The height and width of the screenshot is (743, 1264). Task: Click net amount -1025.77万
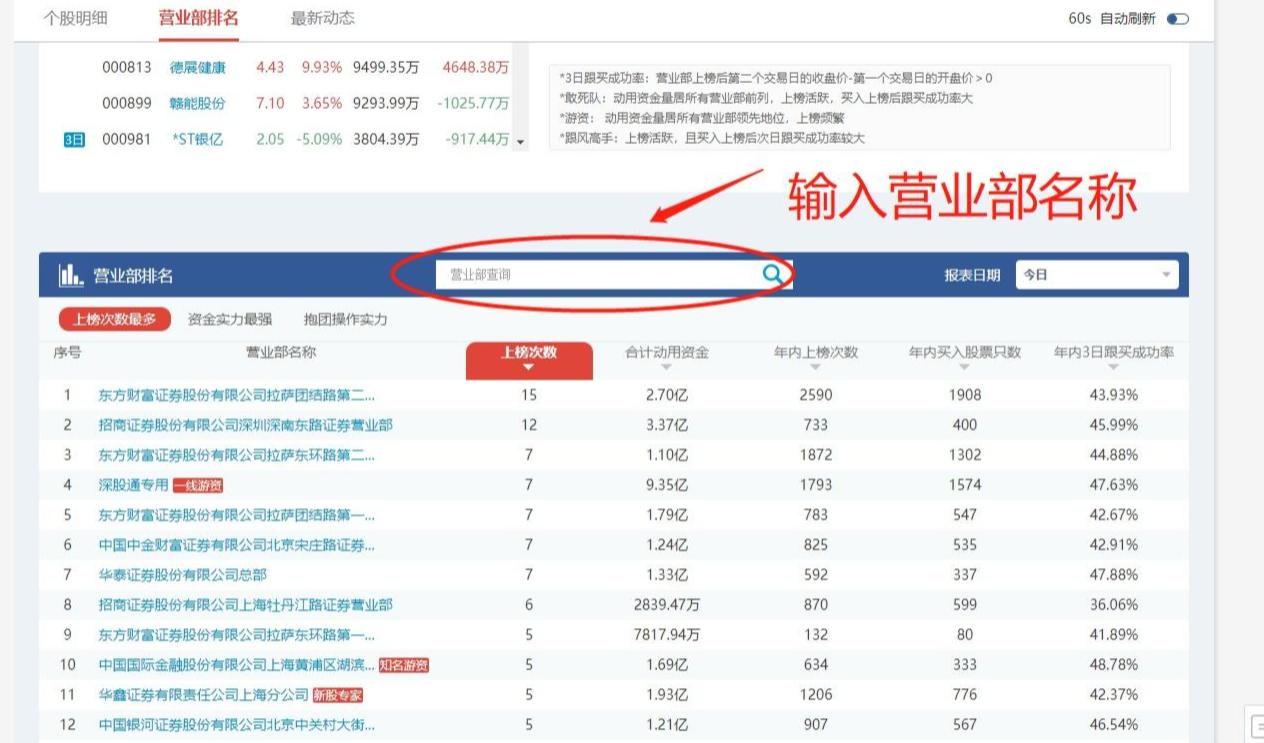click(473, 104)
